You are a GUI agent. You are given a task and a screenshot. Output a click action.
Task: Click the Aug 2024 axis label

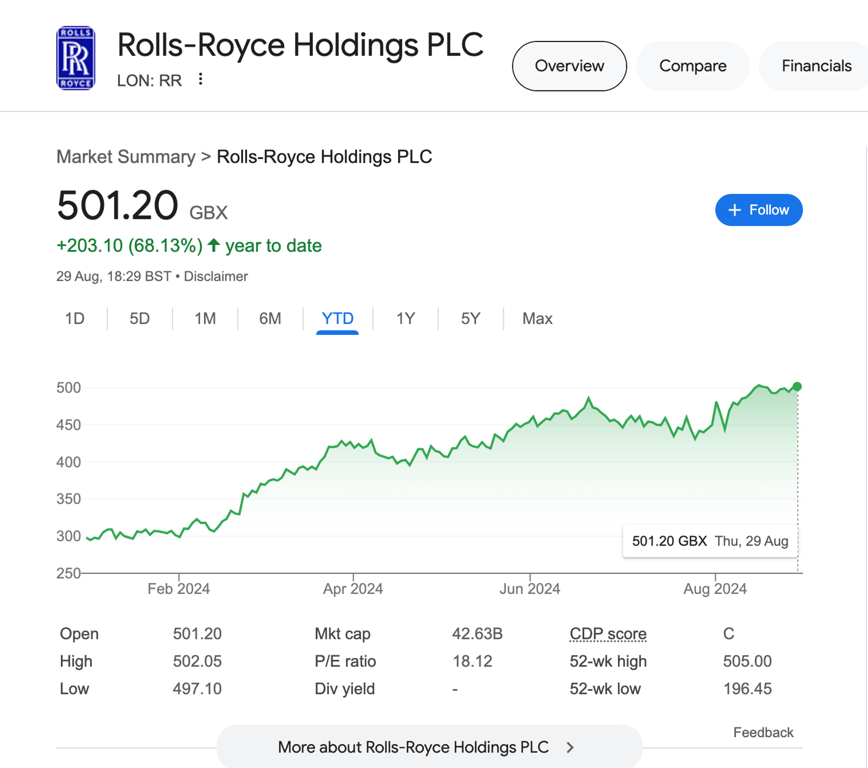(715, 589)
